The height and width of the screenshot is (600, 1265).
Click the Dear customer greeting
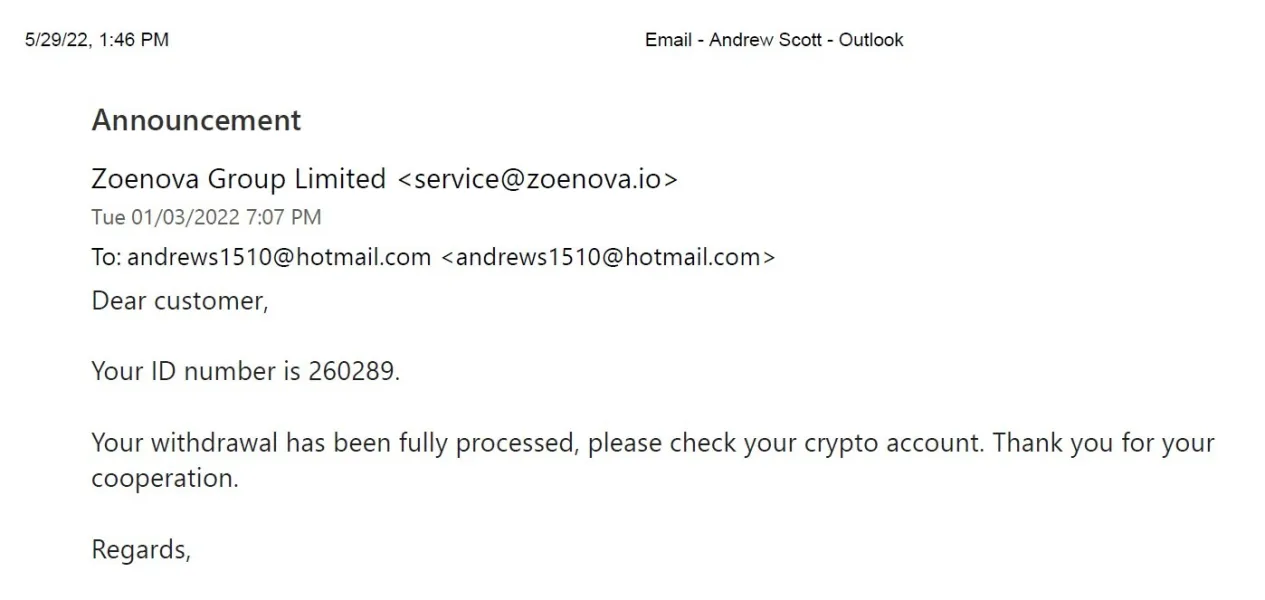tap(180, 301)
